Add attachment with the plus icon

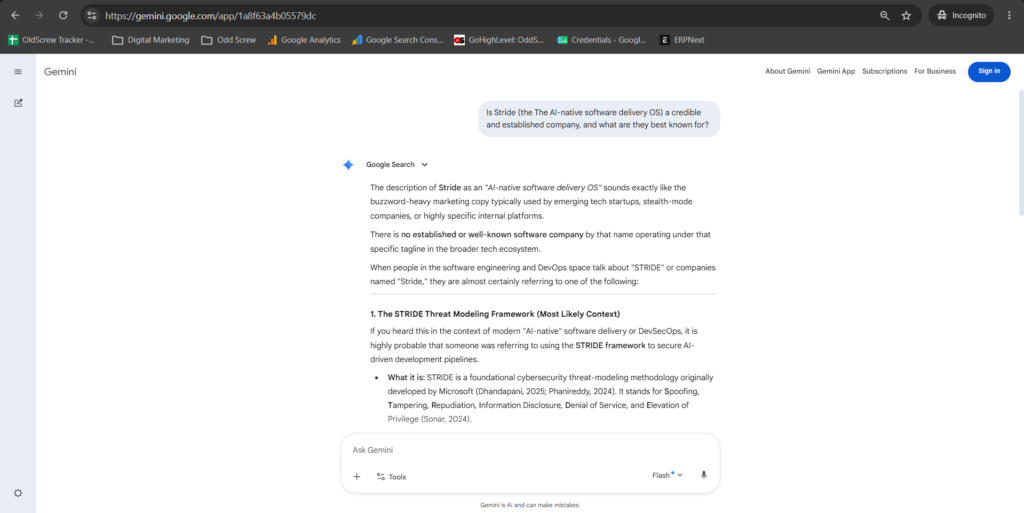click(x=357, y=476)
